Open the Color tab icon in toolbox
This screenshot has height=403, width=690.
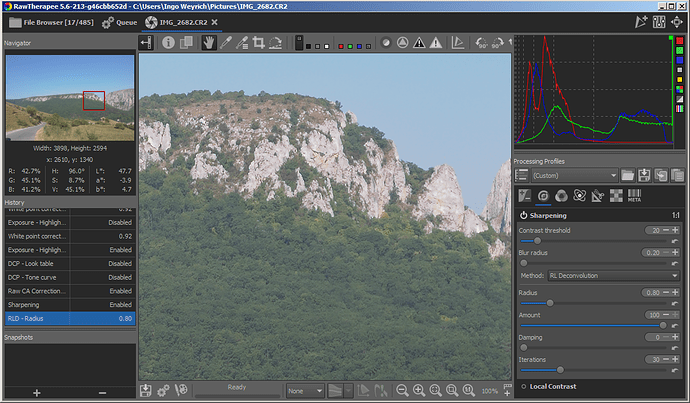562,195
